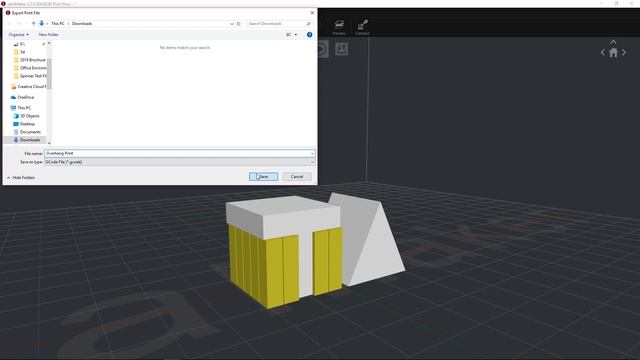The height and width of the screenshot is (360, 640).
Task: Open the change-view options dropdown
Action: (x=296, y=35)
